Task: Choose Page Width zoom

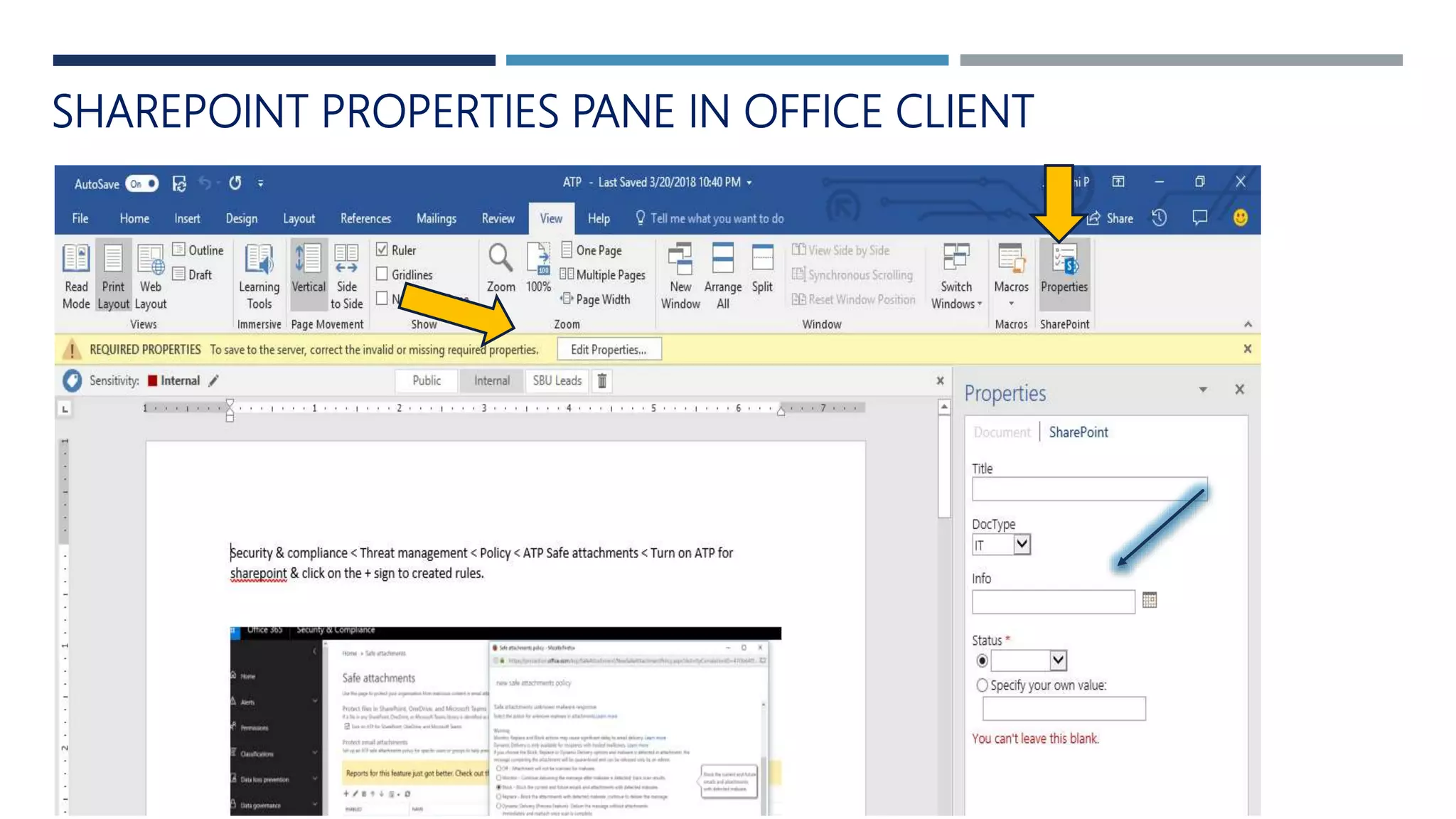Action: click(x=595, y=299)
